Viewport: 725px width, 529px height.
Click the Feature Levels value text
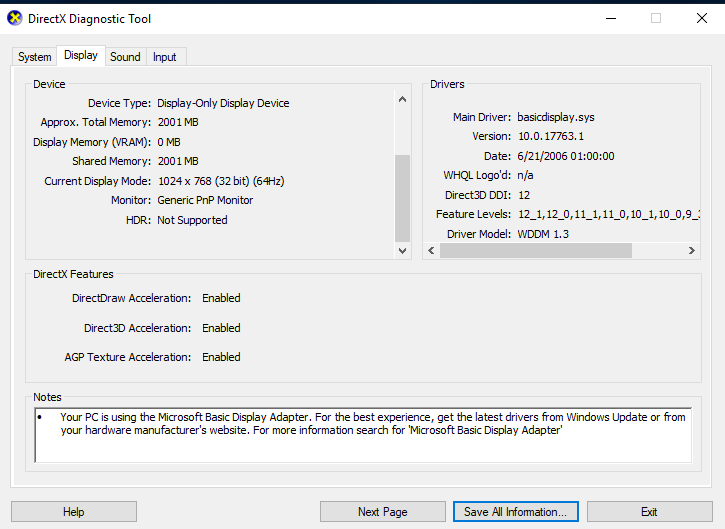point(608,215)
